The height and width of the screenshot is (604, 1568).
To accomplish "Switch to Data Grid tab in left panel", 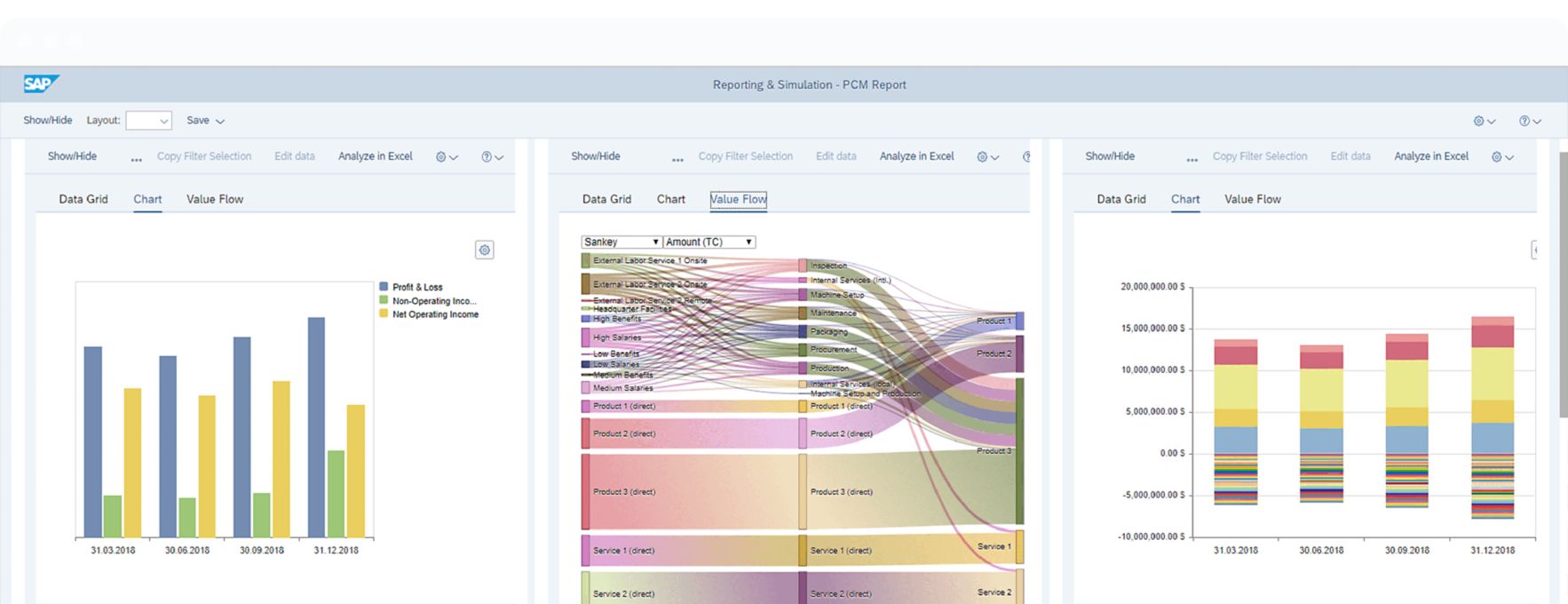I will click(x=83, y=199).
